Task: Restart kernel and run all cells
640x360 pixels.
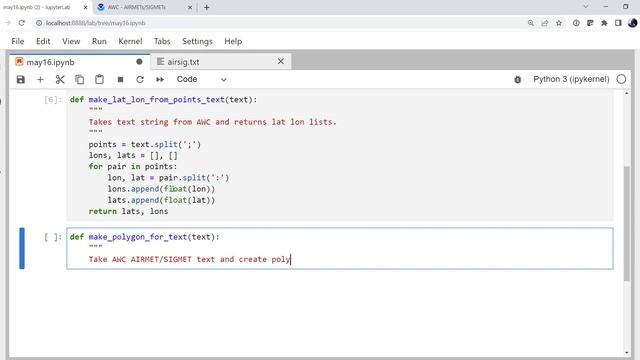Action: click(x=160, y=80)
